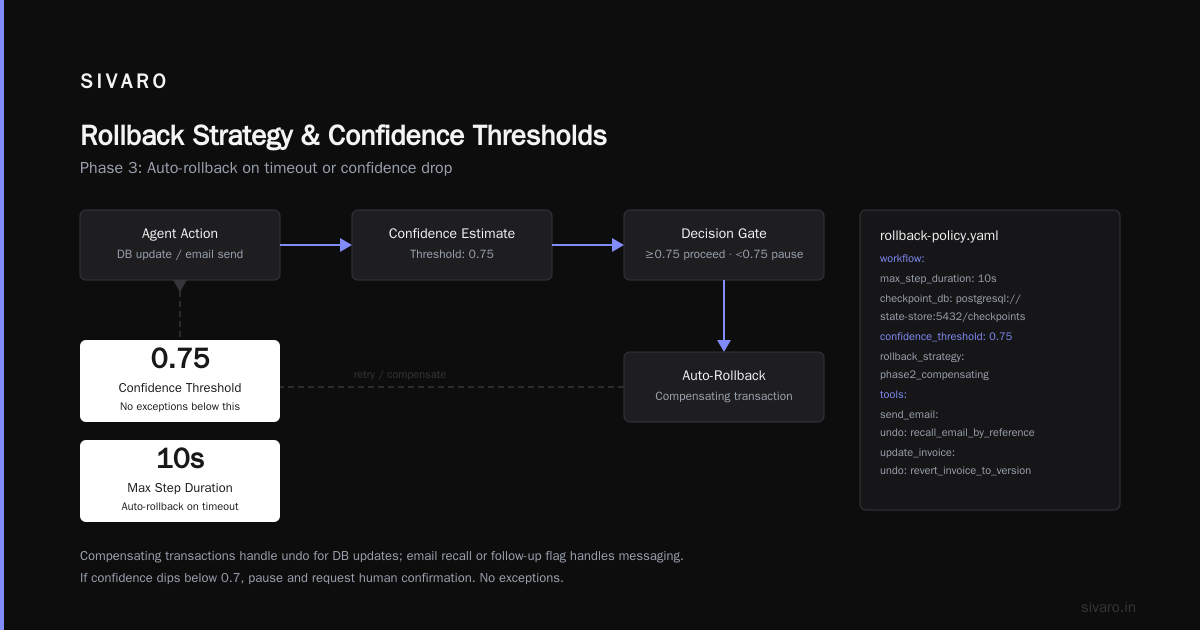Click 'Auto-rollback on timeout' caption
This screenshot has height=630, width=1200.
[180, 506]
